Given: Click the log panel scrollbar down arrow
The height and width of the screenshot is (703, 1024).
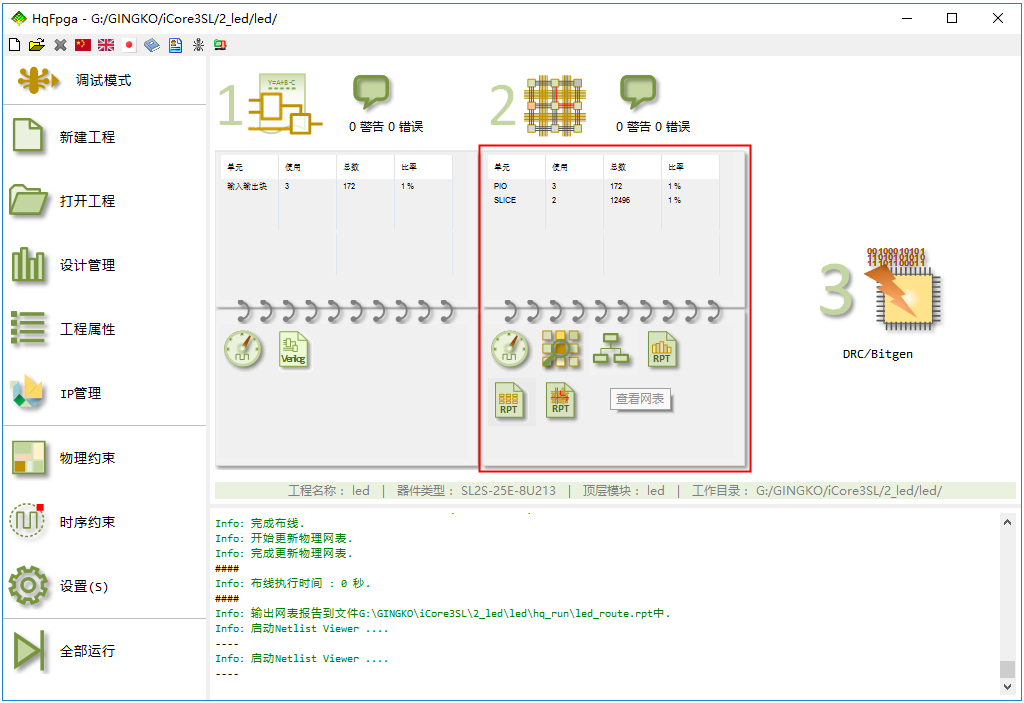Looking at the screenshot, I should (1007, 687).
